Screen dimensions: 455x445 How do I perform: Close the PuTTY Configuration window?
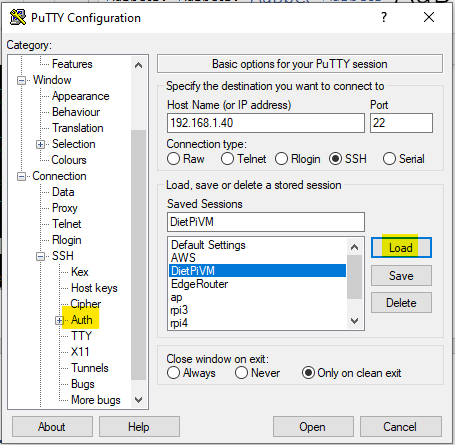(x=429, y=17)
